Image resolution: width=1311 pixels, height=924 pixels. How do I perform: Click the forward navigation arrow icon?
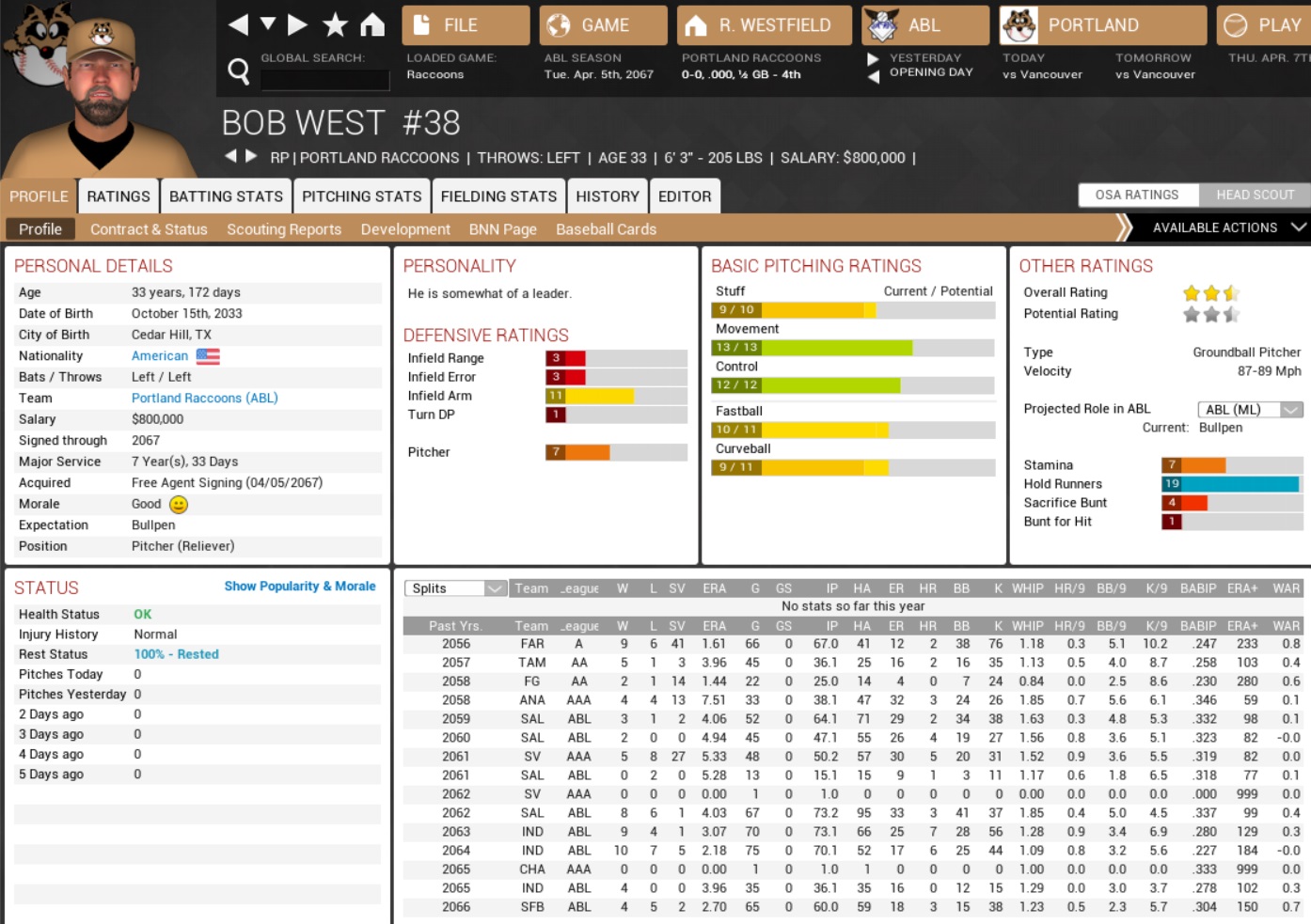coord(297,25)
